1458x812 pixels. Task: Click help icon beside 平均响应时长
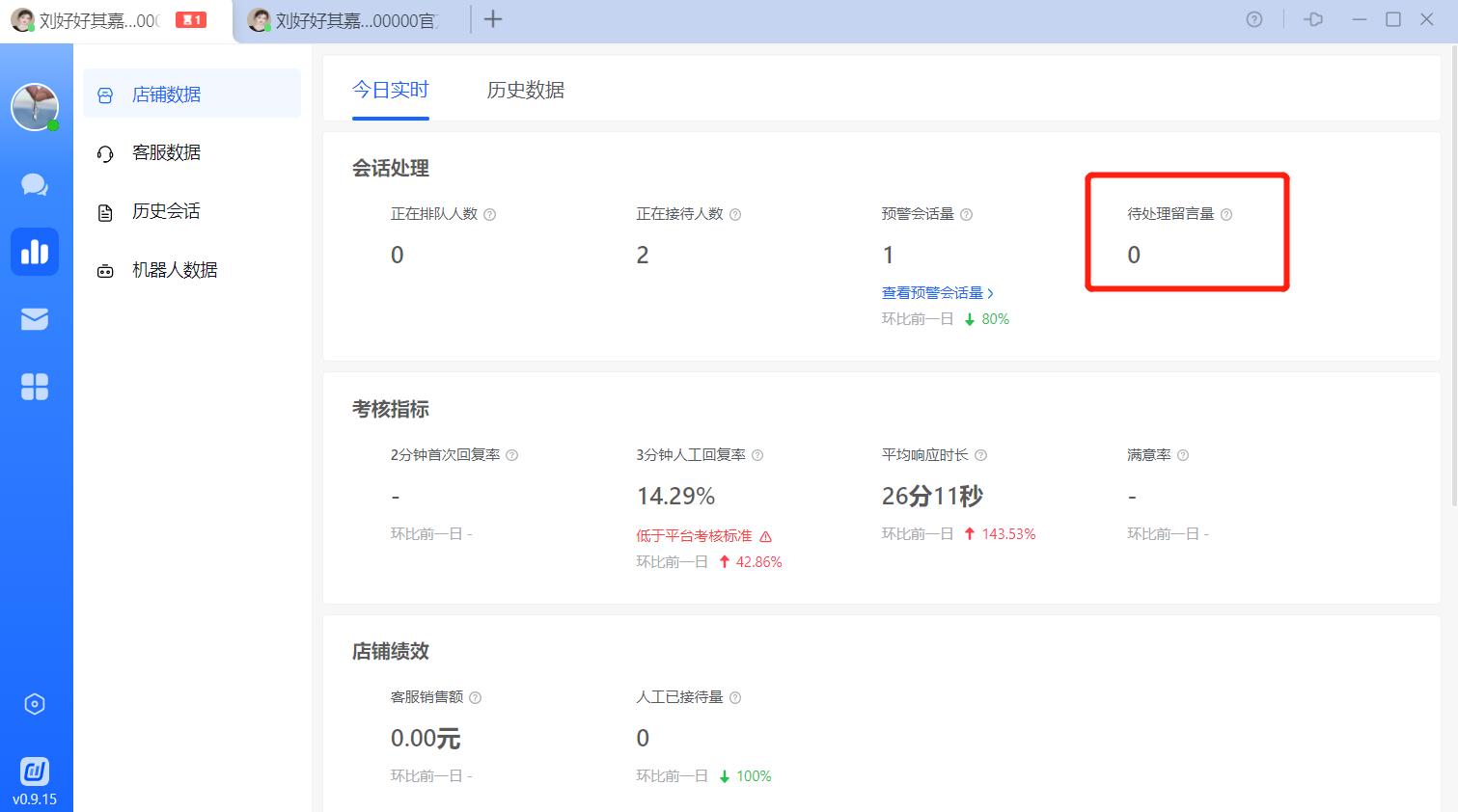pos(980,455)
